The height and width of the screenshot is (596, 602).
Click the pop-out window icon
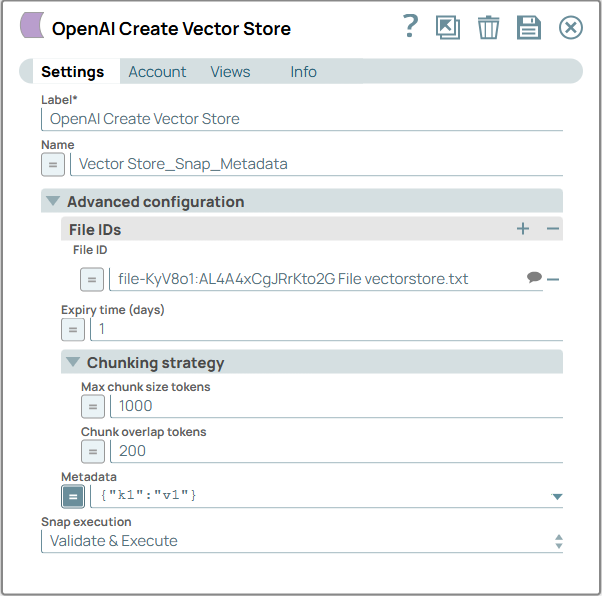click(x=448, y=27)
